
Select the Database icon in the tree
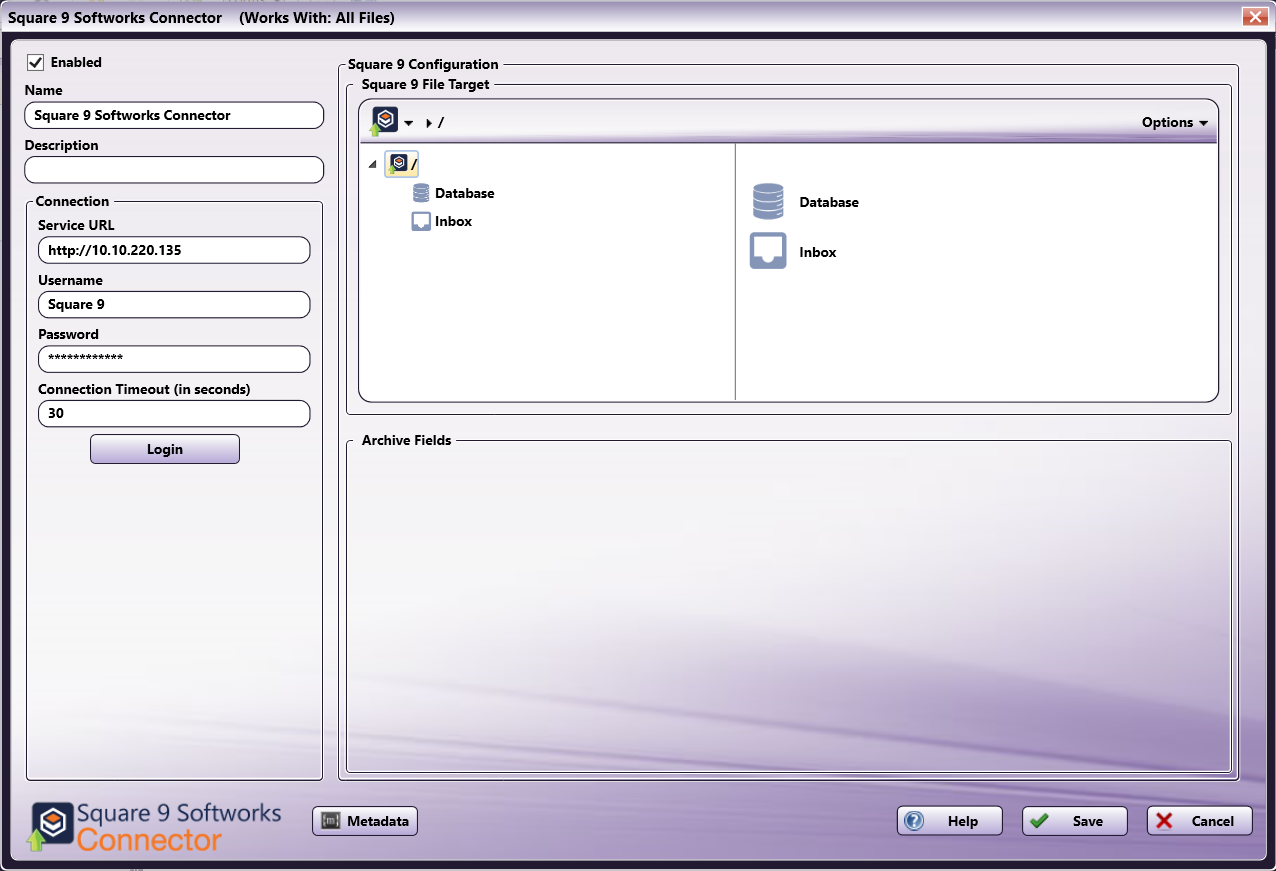click(x=421, y=193)
